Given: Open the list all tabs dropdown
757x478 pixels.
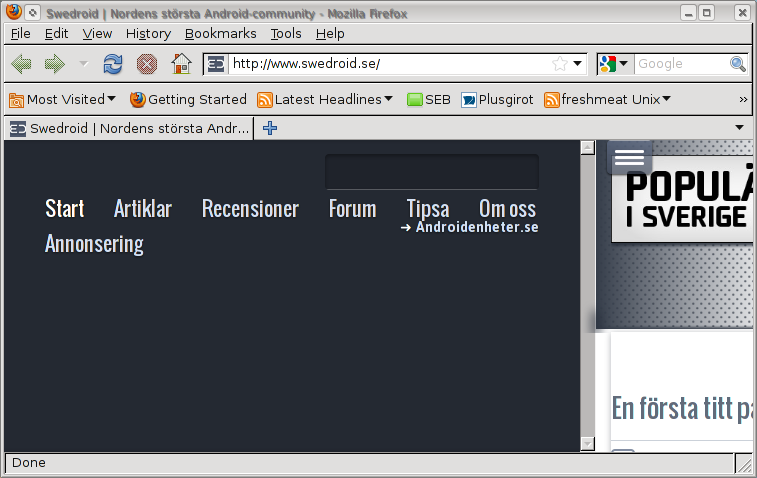Looking at the screenshot, I should (x=739, y=128).
